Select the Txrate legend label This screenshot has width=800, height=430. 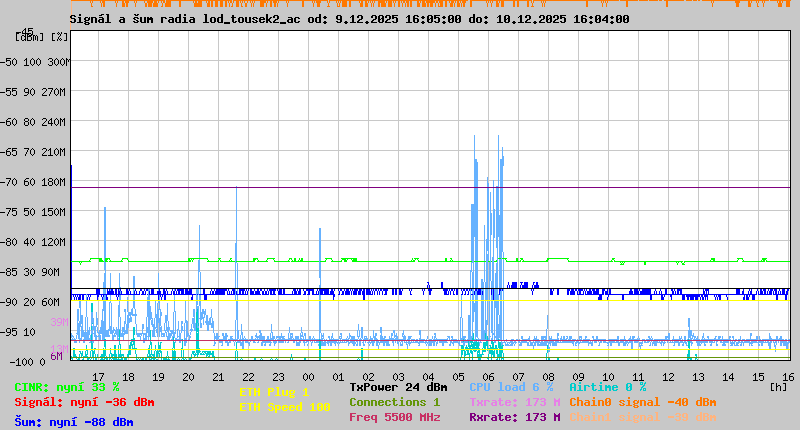pos(514,402)
